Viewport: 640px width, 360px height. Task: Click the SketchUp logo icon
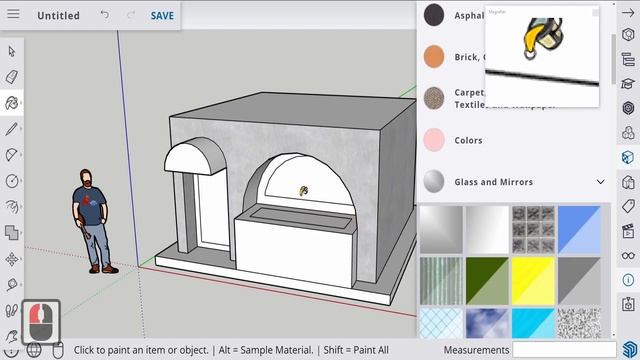point(630,349)
